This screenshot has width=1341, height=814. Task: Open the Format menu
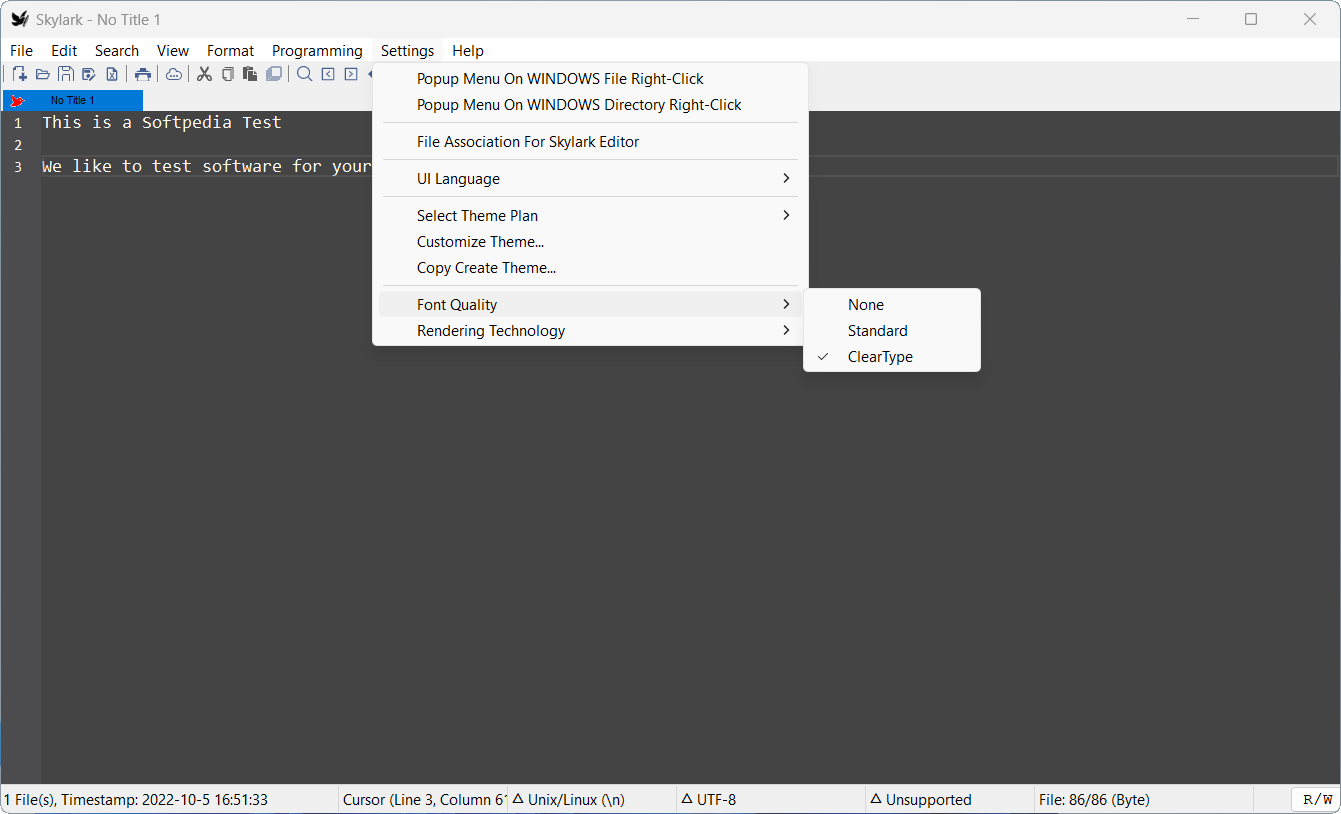coord(231,51)
